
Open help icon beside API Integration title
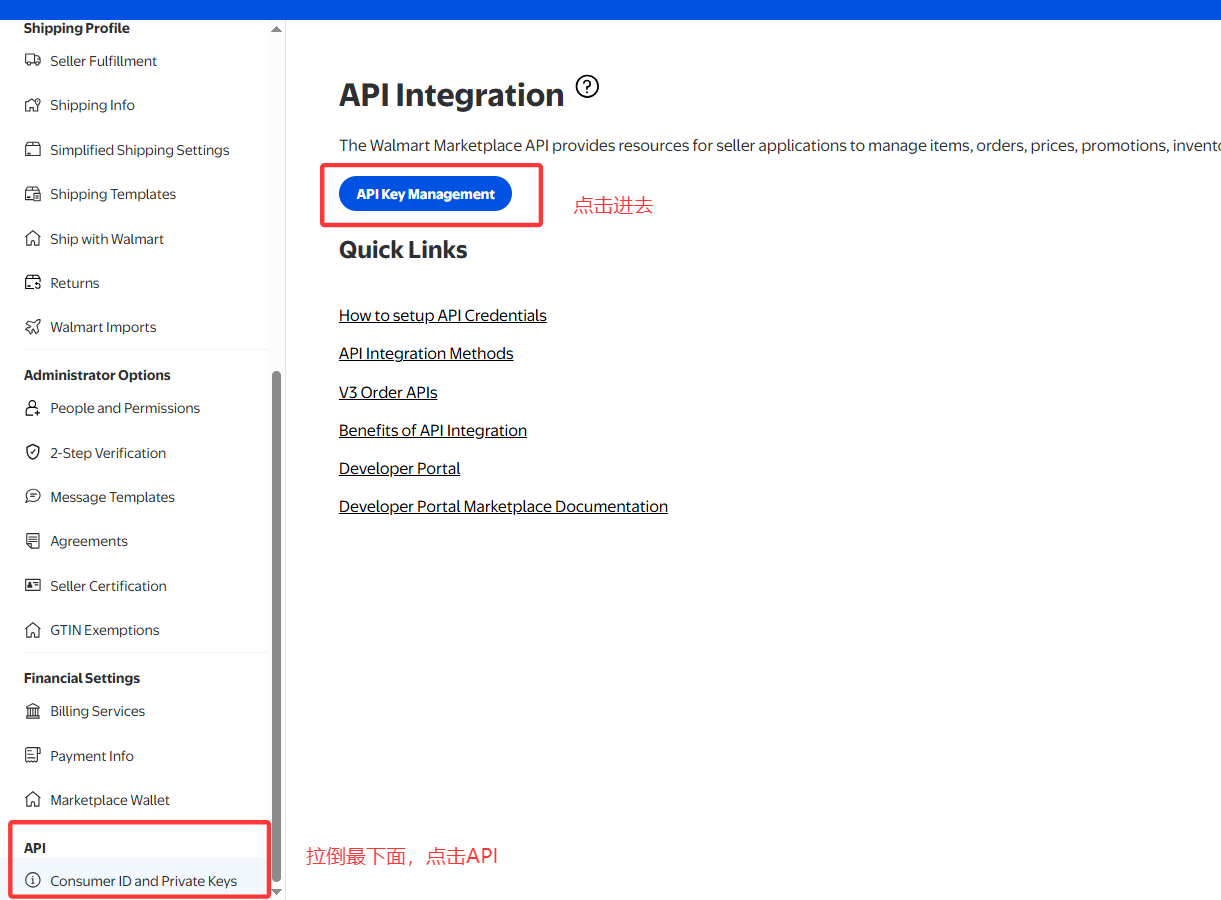(x=588, y=86)
